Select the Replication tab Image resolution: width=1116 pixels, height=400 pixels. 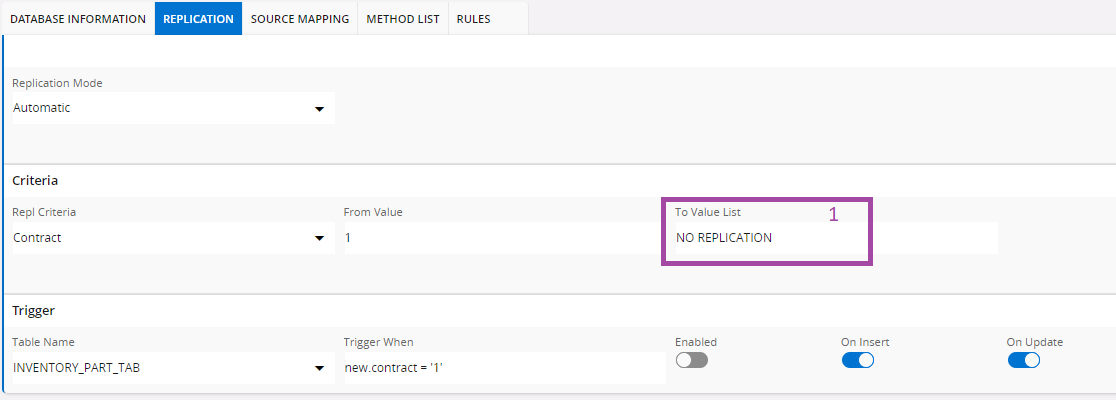click(x=198, y=19)
